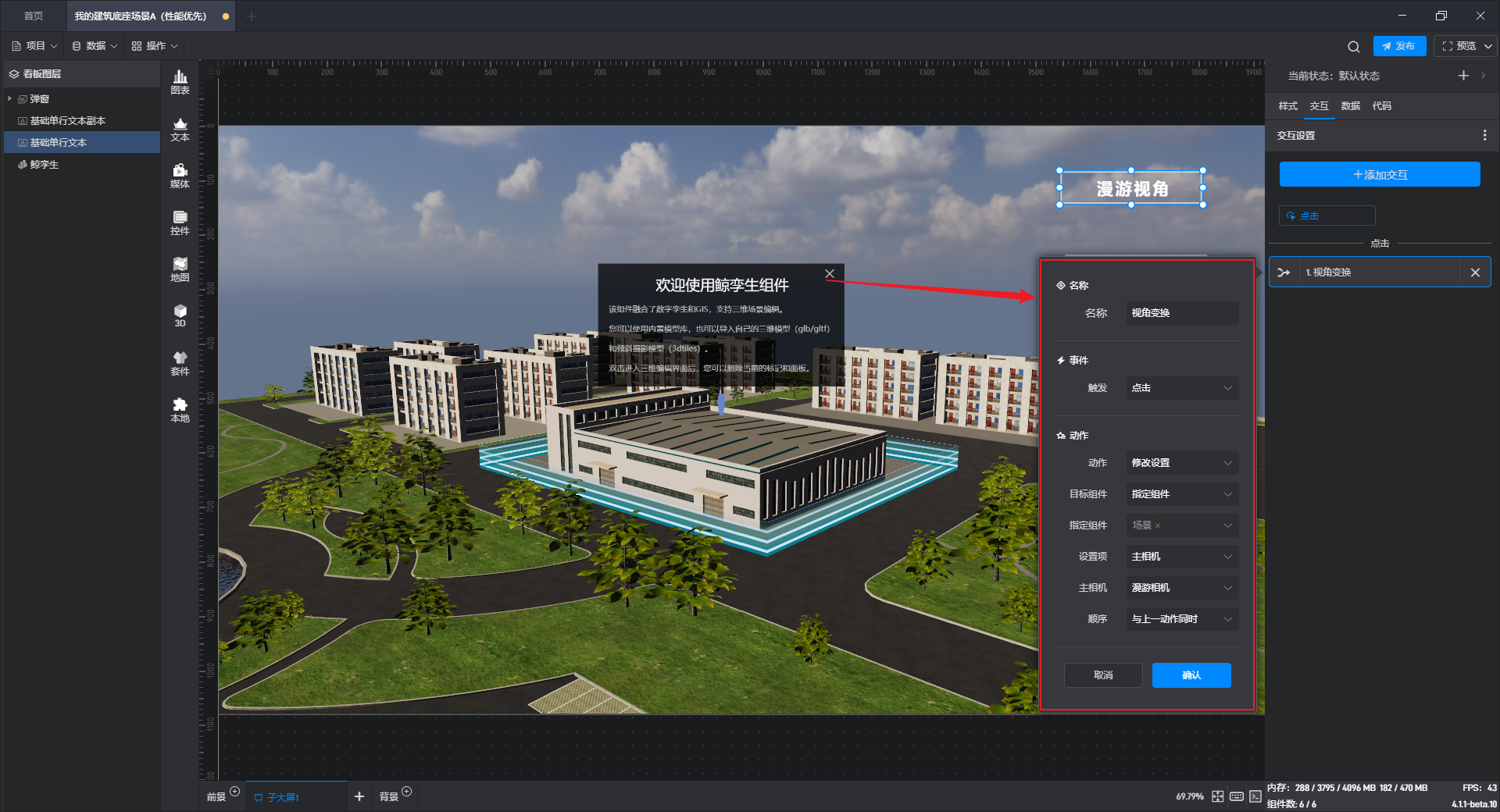Viewport: 1500px width, 812px height.
Task: Open the 3D component panel
Action: pyautogui.click(x=180, y=315)
